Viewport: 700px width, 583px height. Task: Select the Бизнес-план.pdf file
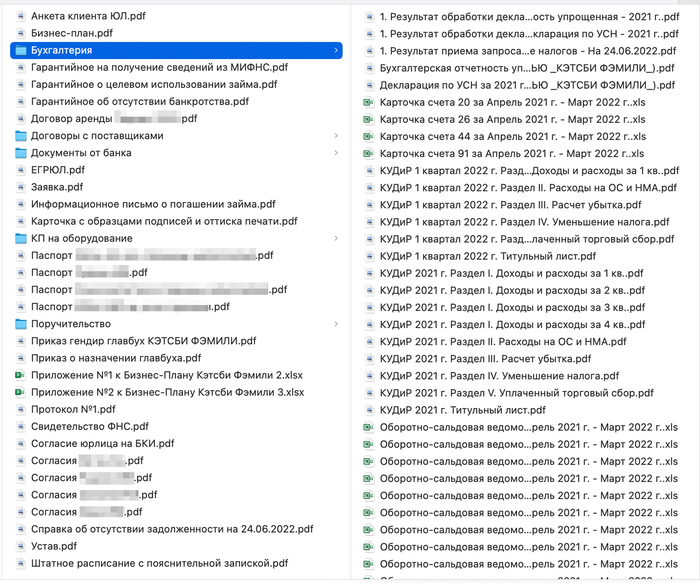[72, 33]
